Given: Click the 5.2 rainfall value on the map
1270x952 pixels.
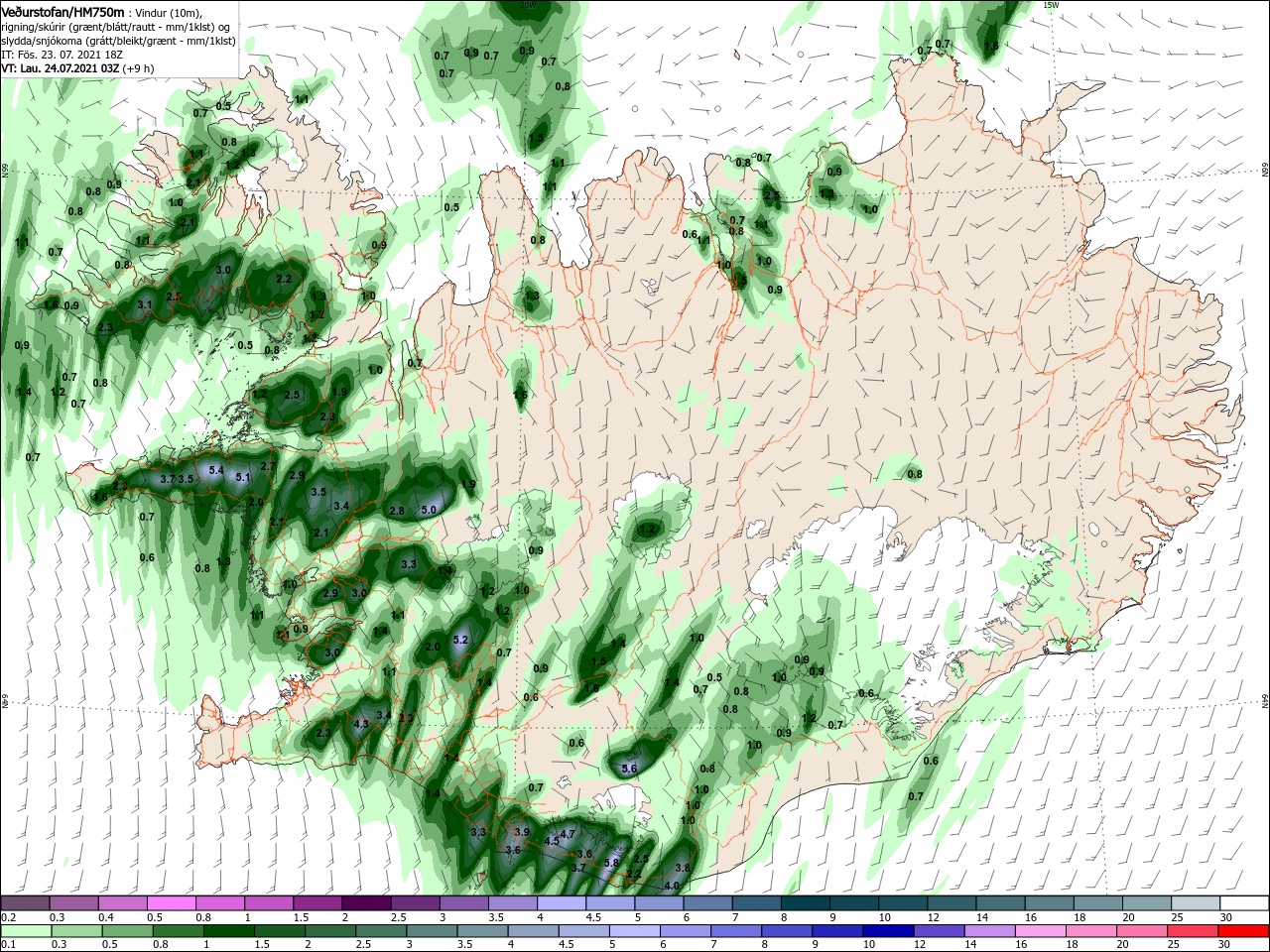Looking at the screenshot, I should point(459,641).
